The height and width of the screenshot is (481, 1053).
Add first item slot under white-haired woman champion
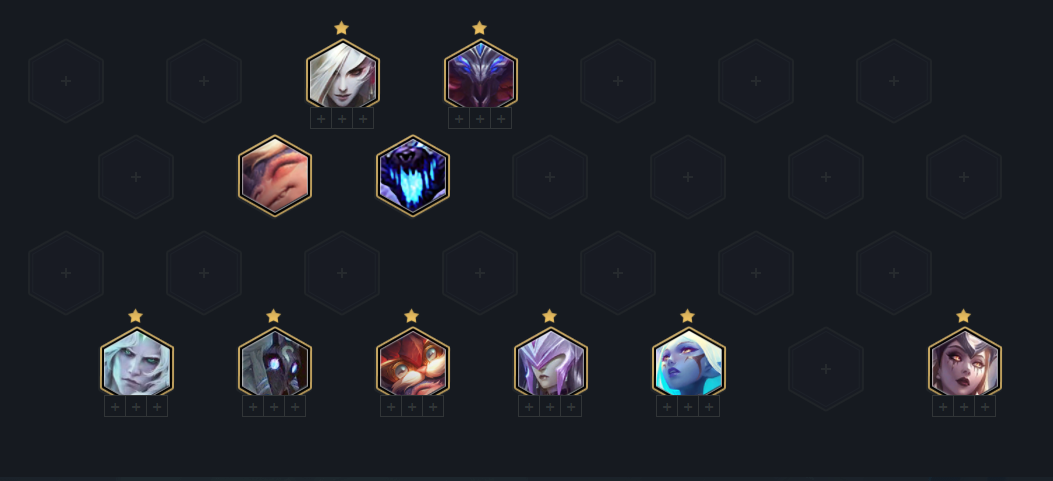pyautogui.click(x=321, y=119)
